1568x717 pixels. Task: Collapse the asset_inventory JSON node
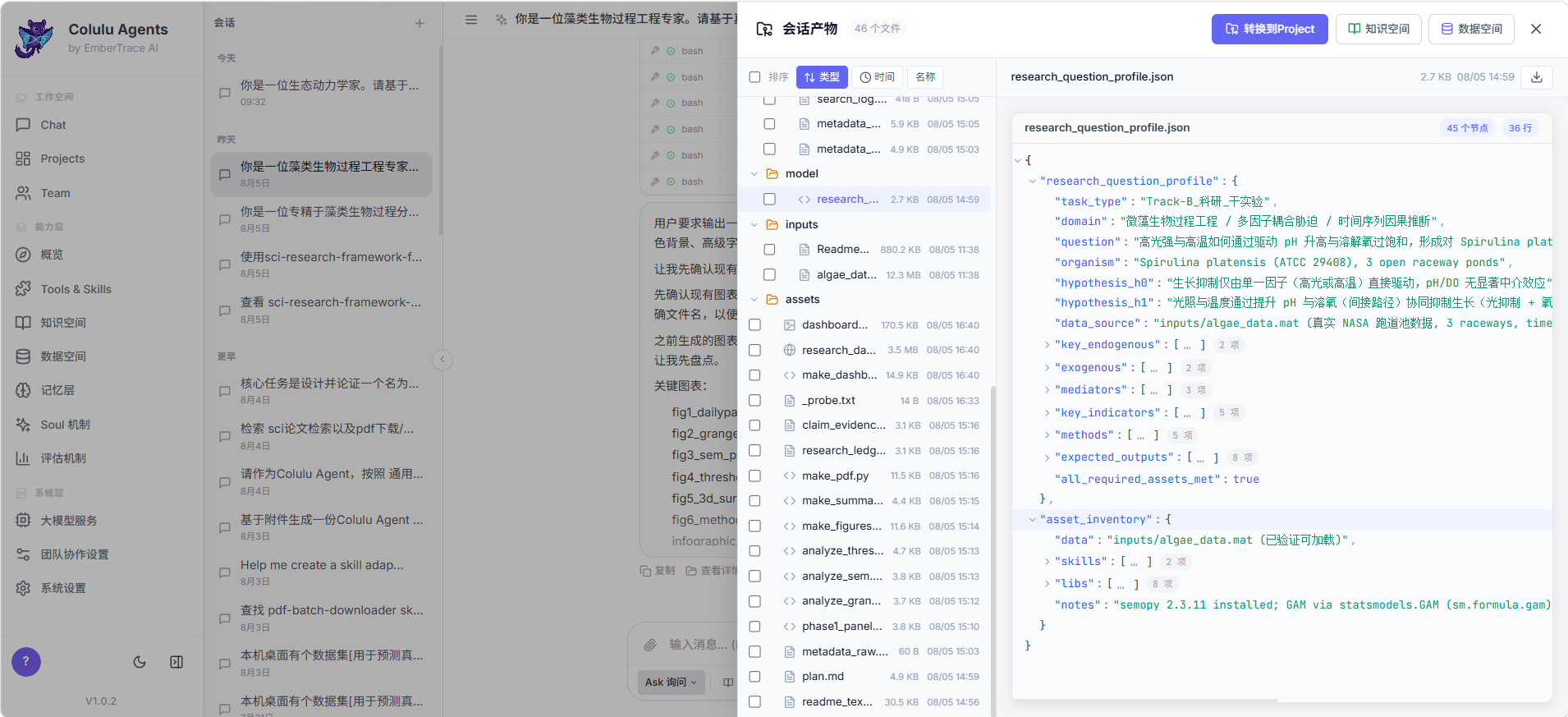(1032, 520)
